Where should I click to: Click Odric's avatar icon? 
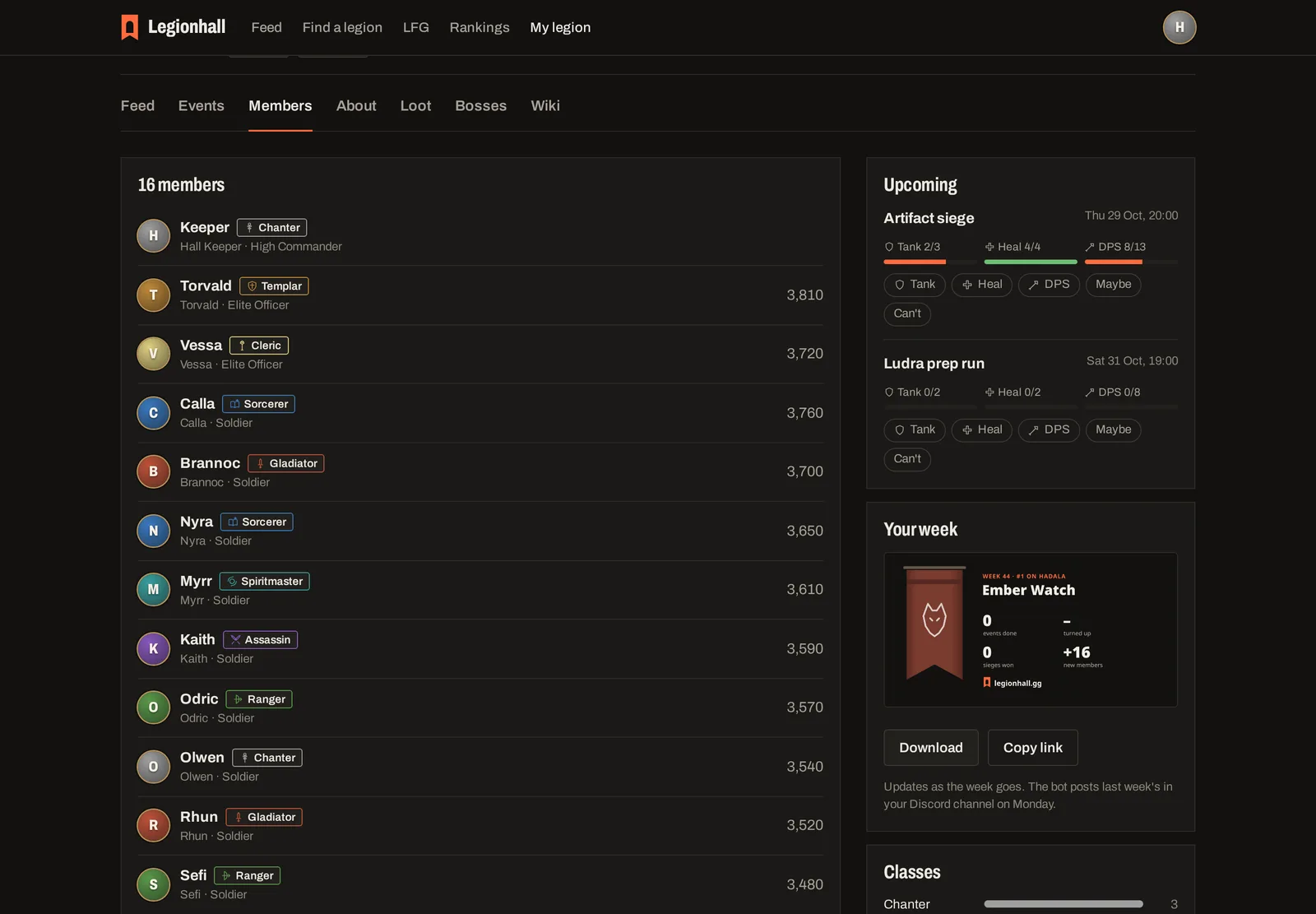tap(153, 708)
